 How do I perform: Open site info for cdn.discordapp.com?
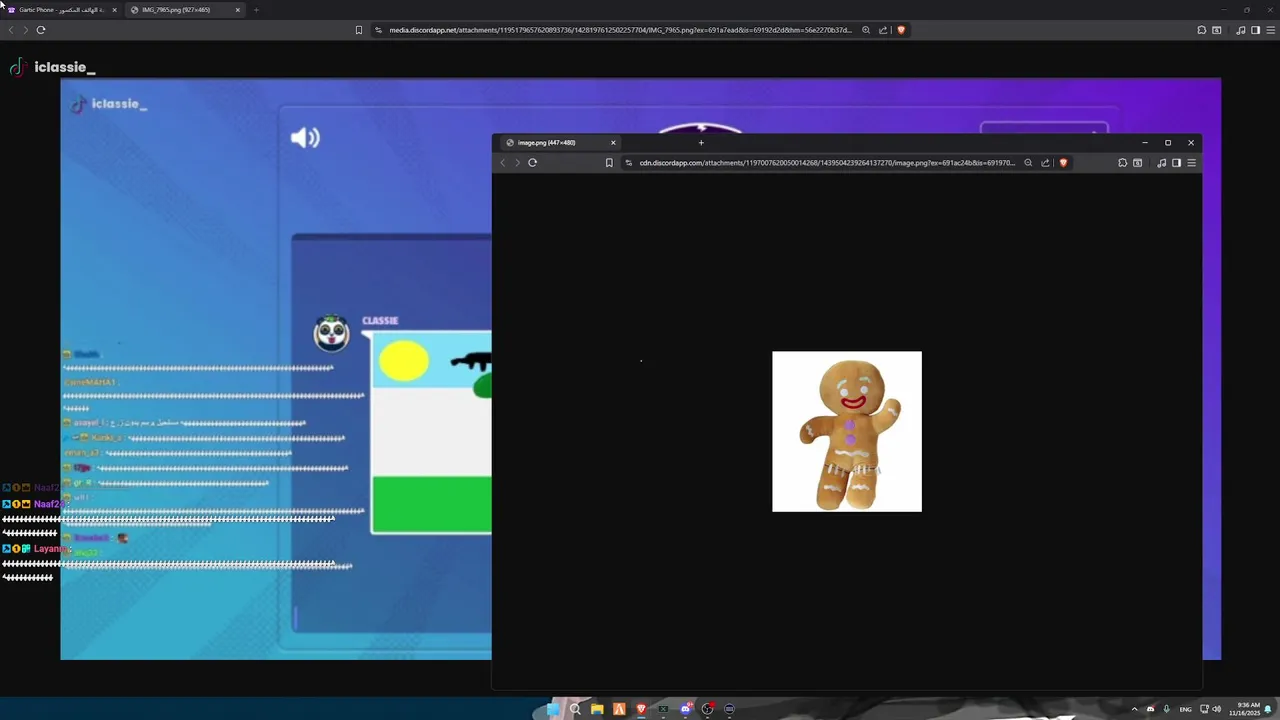click(x=629, y=163)
